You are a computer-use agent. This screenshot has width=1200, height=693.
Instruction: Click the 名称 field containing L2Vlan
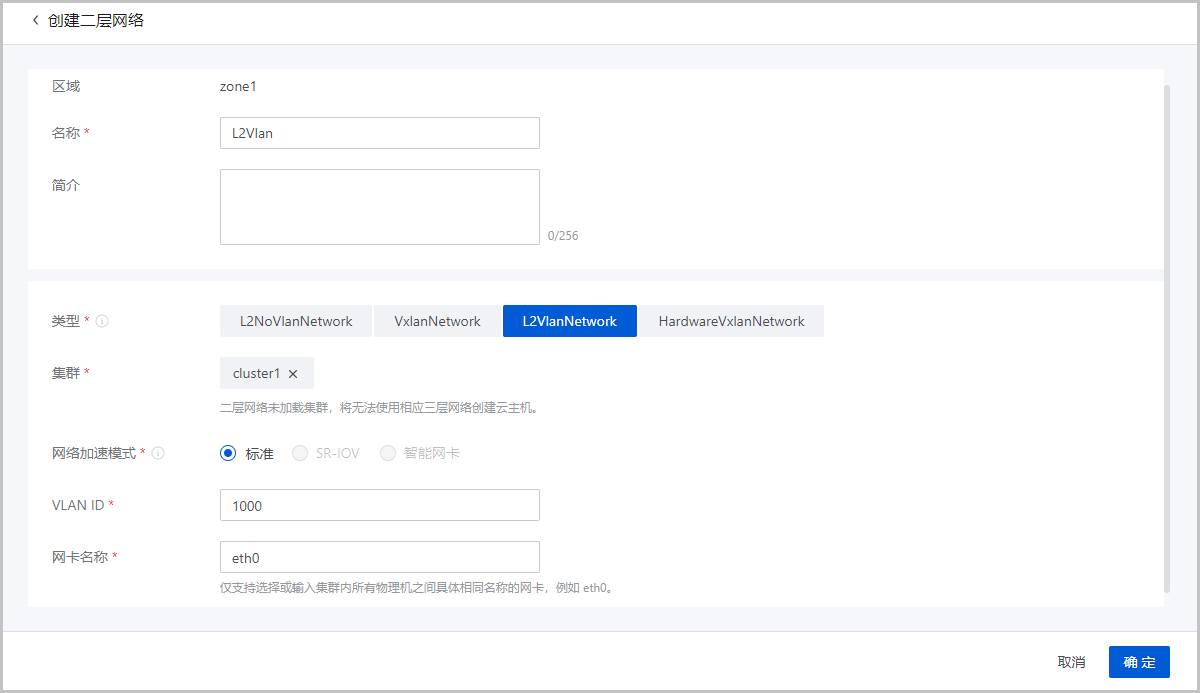tap(379, 133)
